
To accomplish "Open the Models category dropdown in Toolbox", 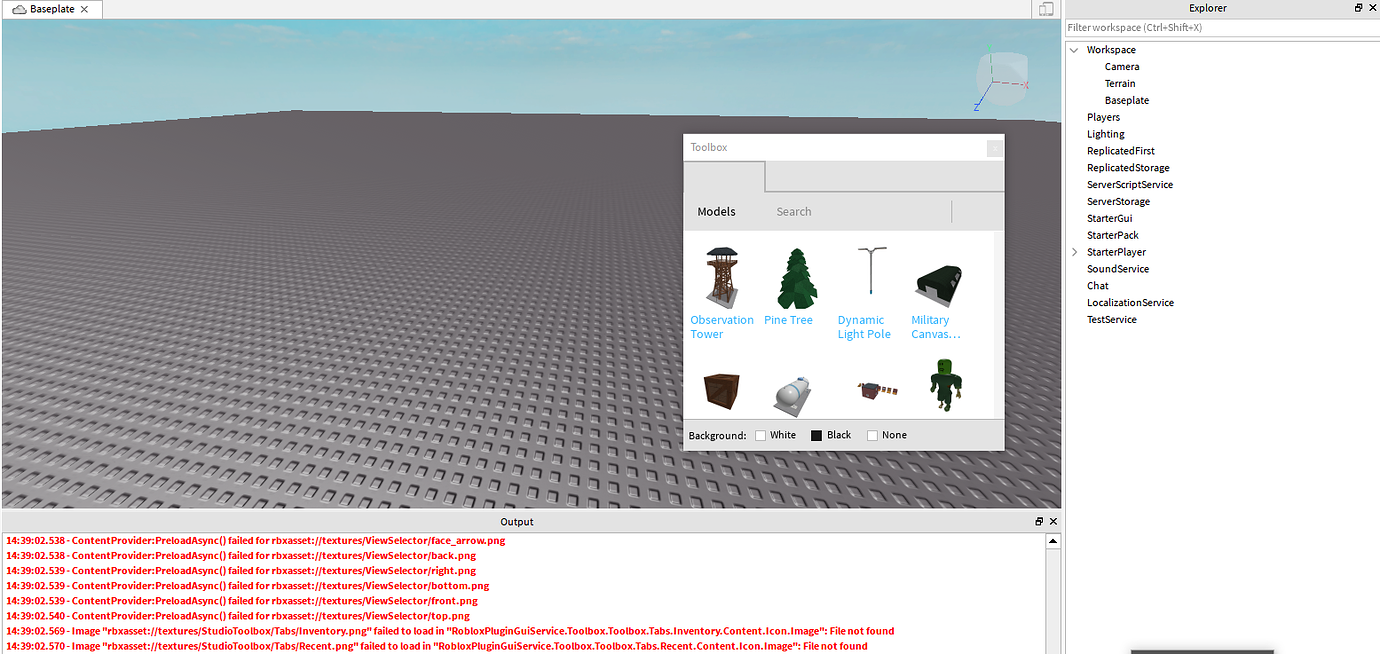I will point(716,212).
